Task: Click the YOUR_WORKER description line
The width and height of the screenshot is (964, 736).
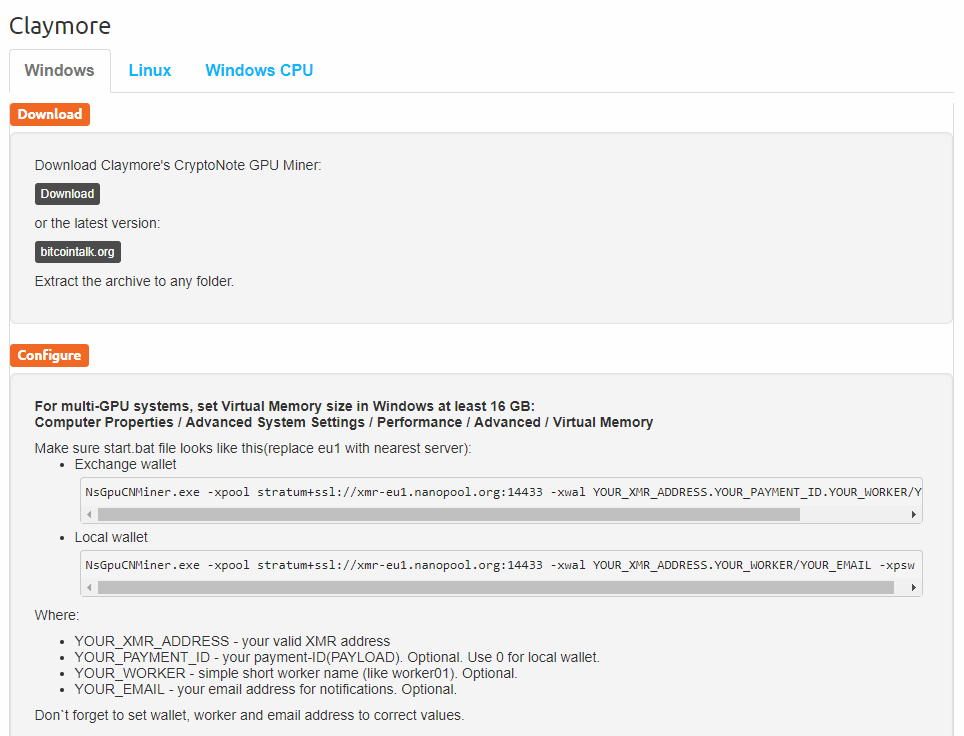Action: tap(296, 673)
